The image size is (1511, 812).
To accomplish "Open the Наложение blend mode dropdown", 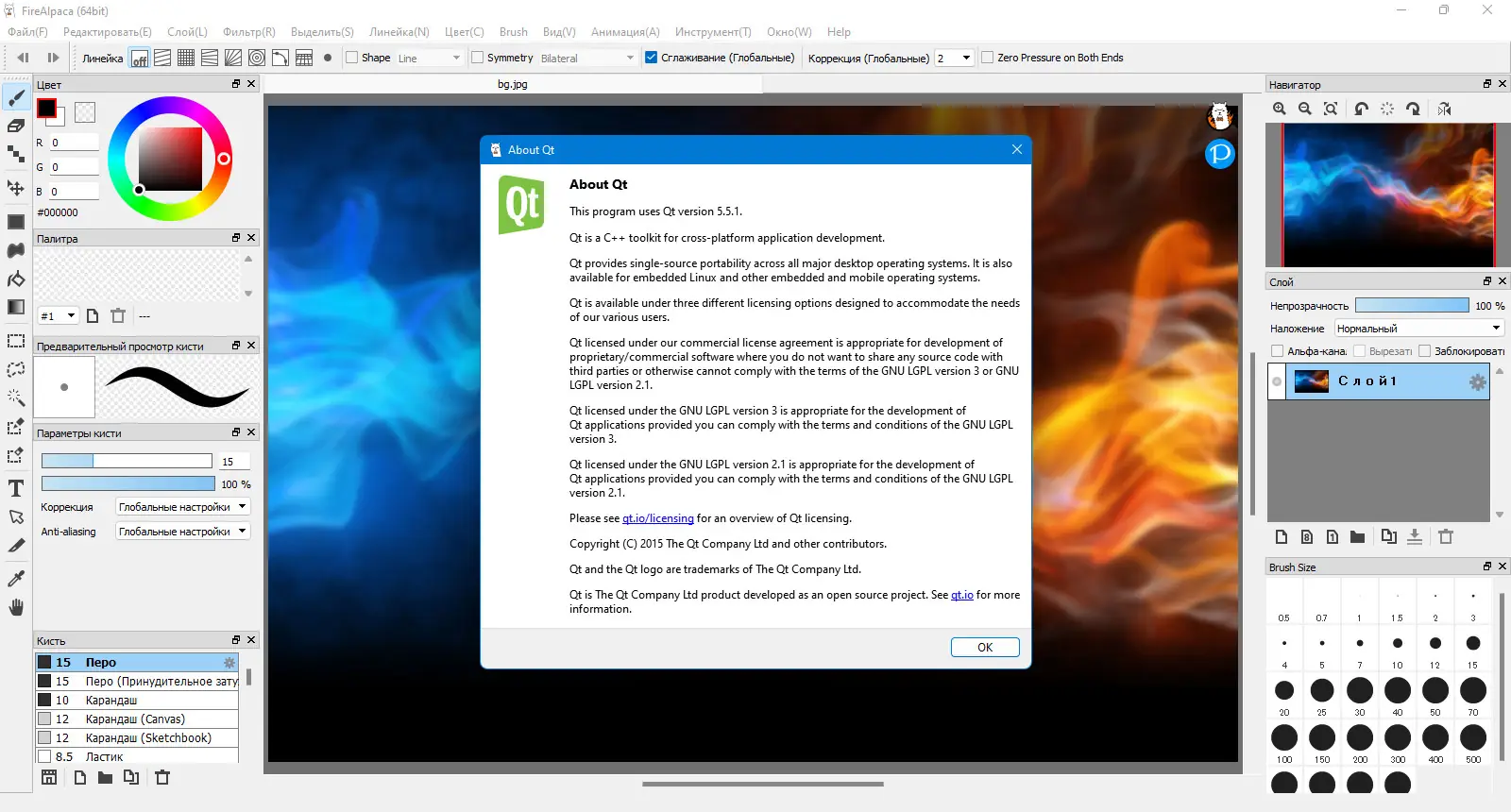I will [1418, 329].
